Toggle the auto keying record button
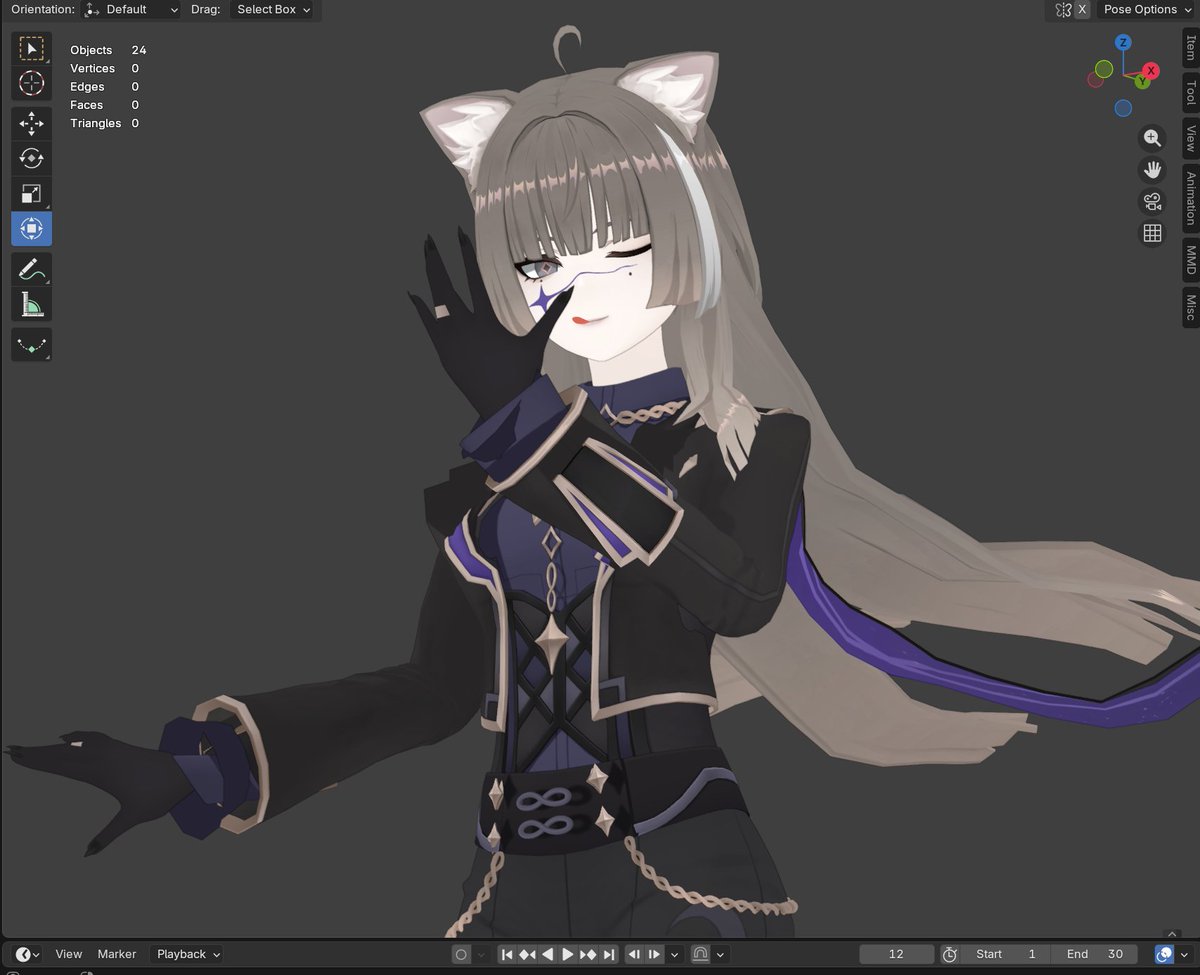 point(460,954)
